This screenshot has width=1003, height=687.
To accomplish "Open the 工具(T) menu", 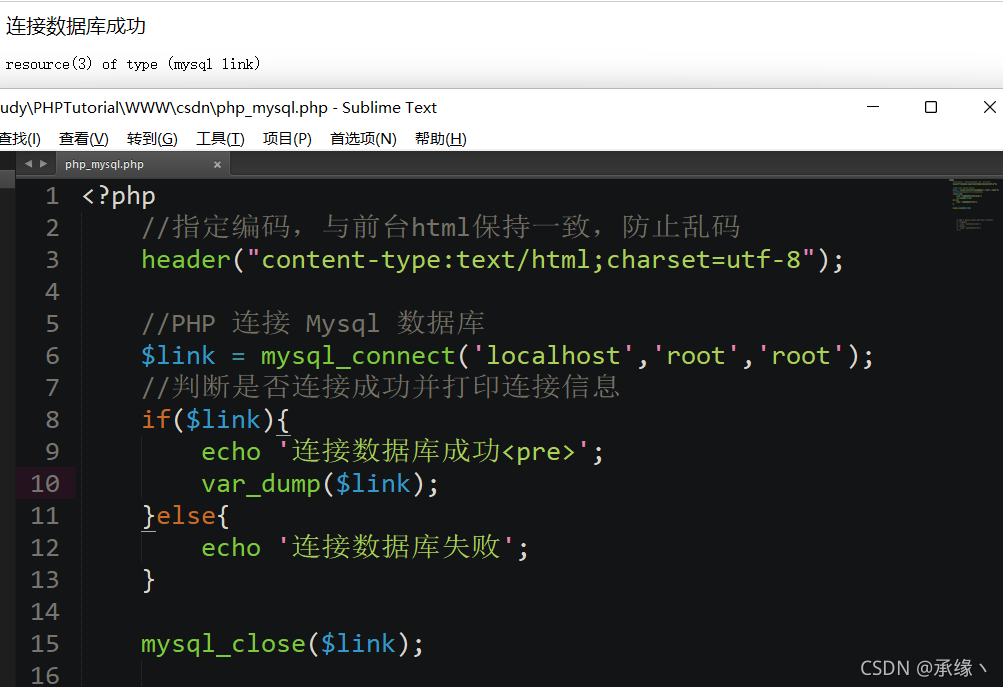I will [220, 139].
